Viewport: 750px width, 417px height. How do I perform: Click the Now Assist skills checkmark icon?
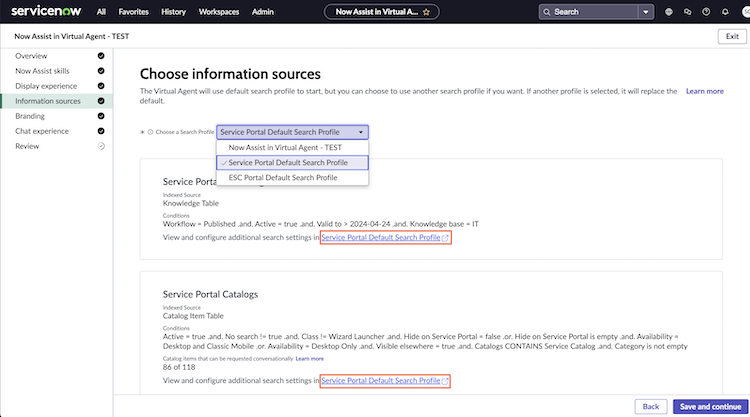coord(101,71)
